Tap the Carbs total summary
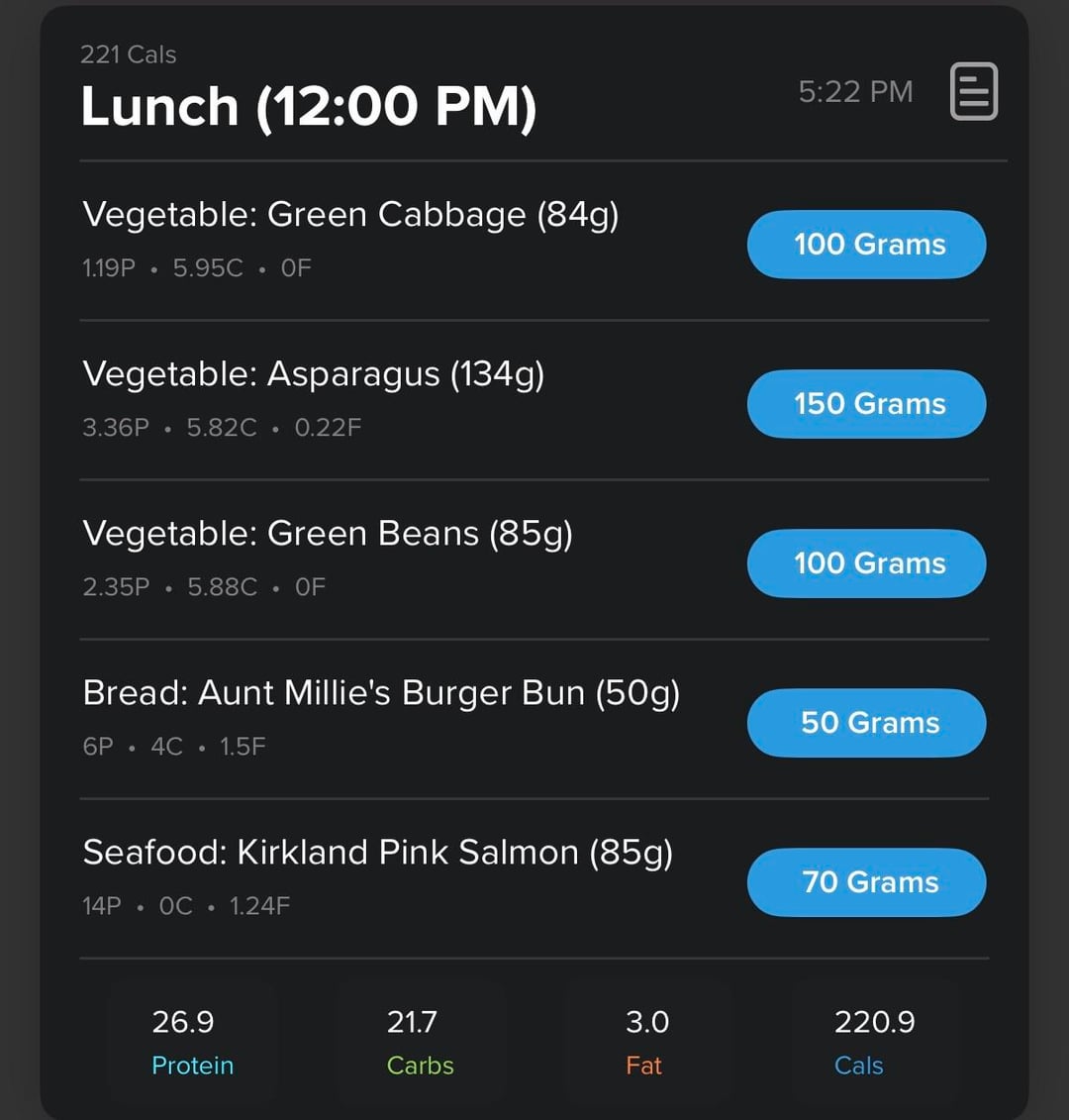 click(x=420, y=1043)
